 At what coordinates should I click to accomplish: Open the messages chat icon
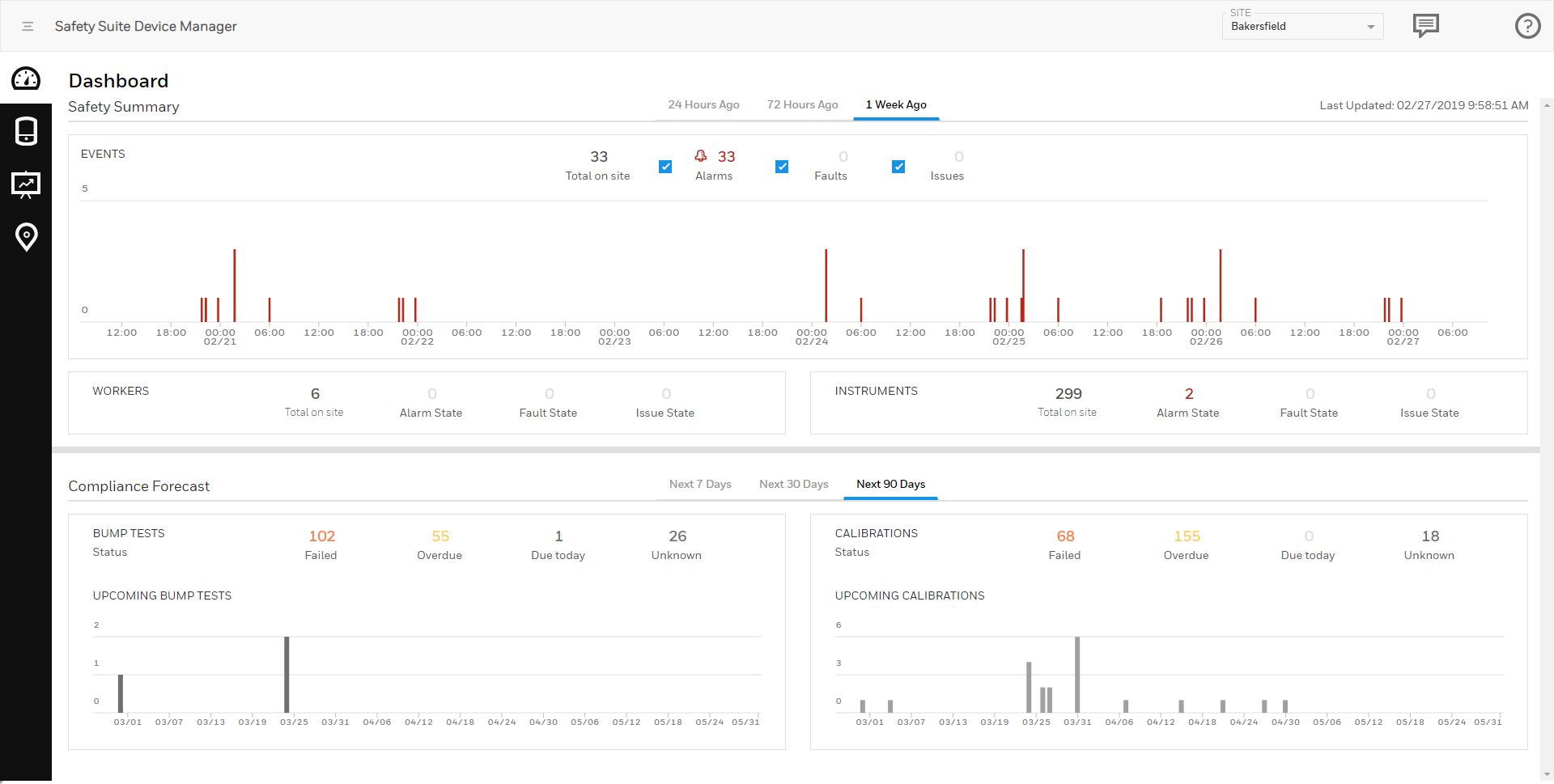click(1425, 26)
